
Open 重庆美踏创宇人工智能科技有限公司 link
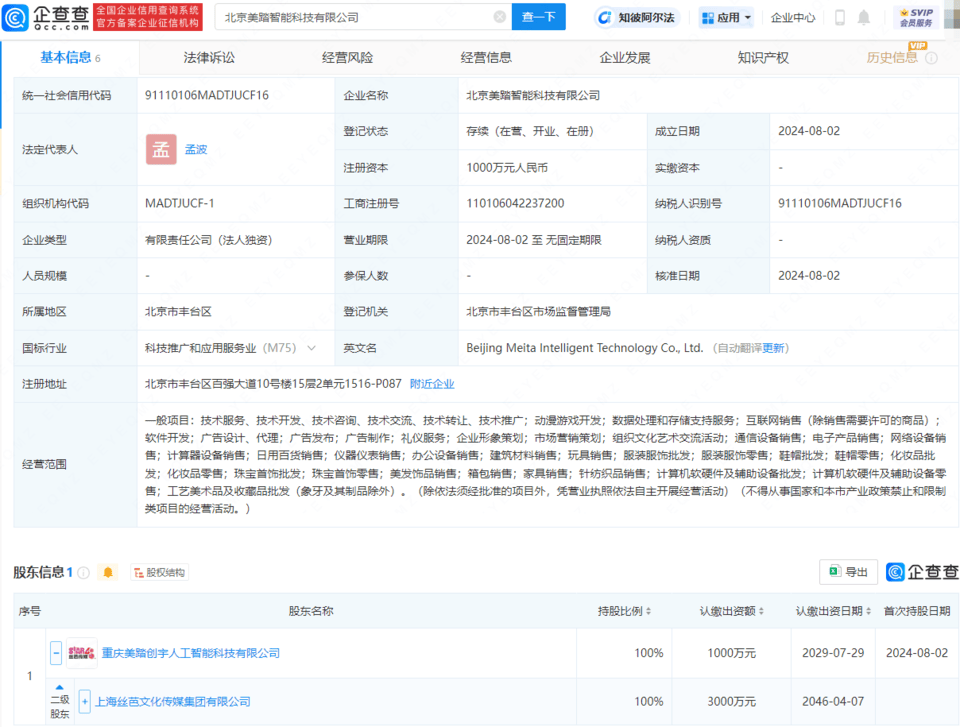pyautogui.click(x=190, y=653)
